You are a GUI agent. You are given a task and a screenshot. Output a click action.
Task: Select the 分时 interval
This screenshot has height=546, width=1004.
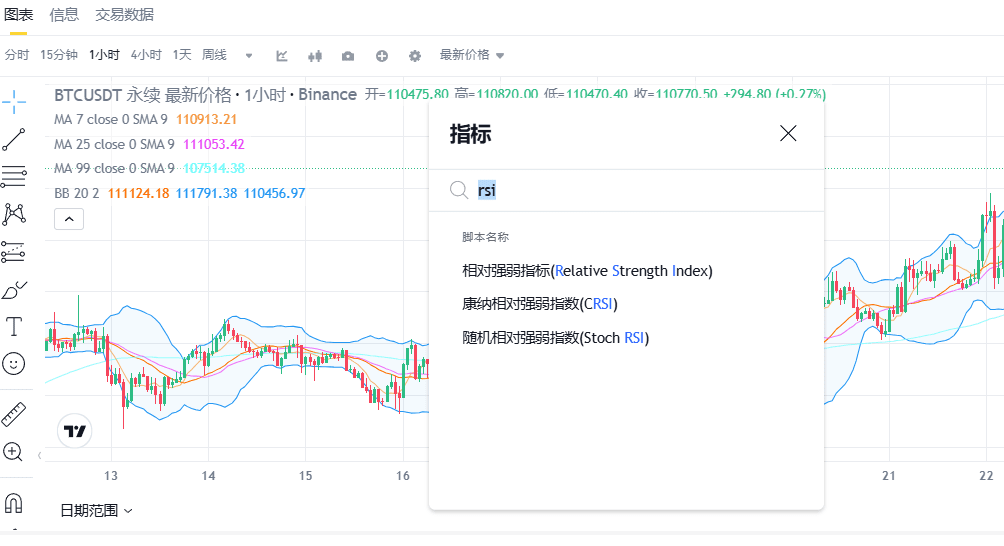[17, 55]
